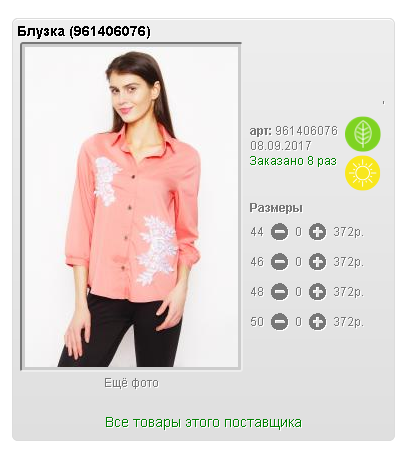Remove one item of size 48

click(279, 292)
